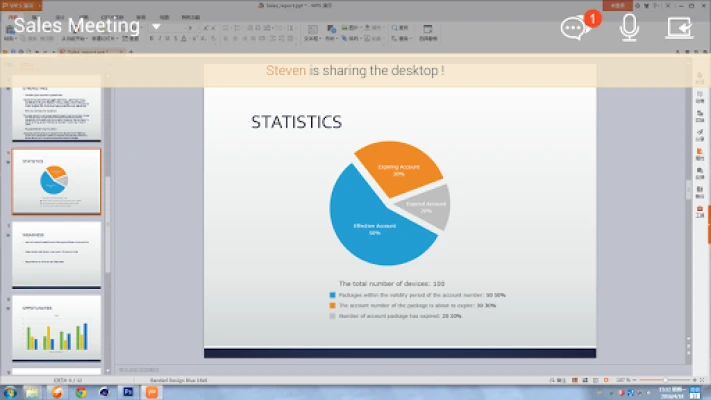The width and height of the screenshot is (711, 400).
Task: Toggle the microphone icon to mute
Action: point(629,28)
